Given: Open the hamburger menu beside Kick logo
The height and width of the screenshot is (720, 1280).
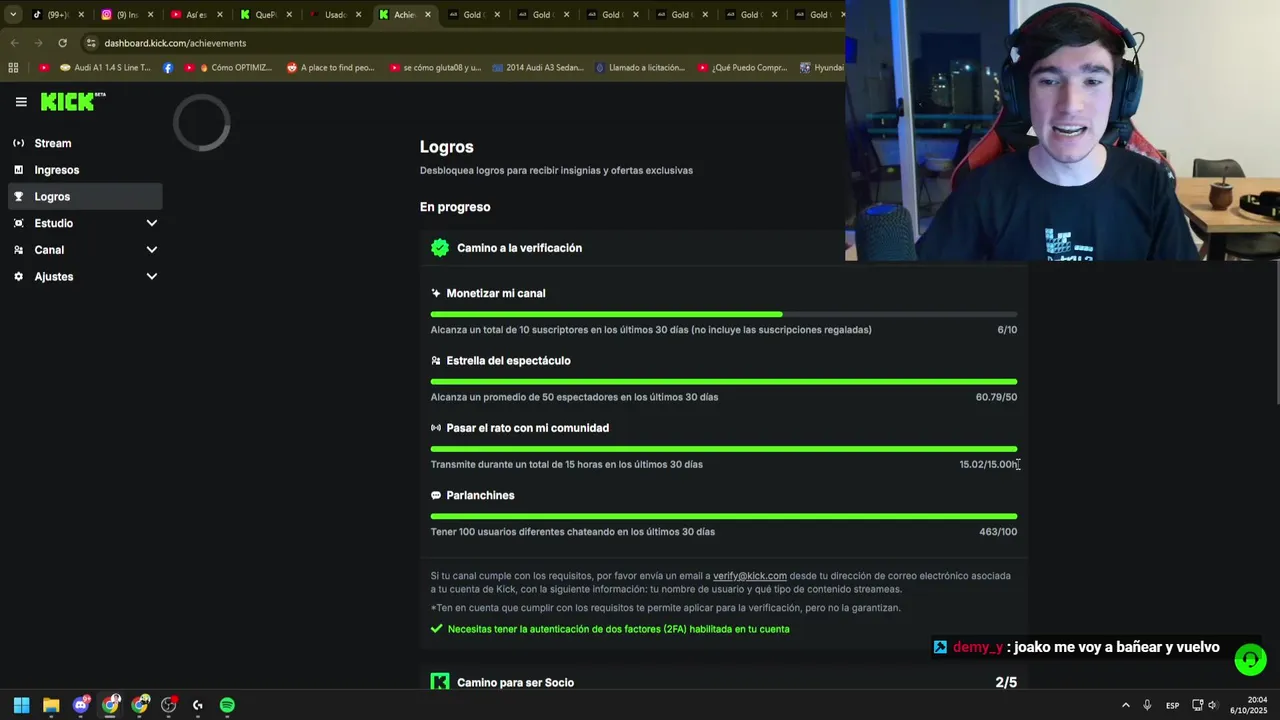Looking at the screenshot, I should pos(21,101).
